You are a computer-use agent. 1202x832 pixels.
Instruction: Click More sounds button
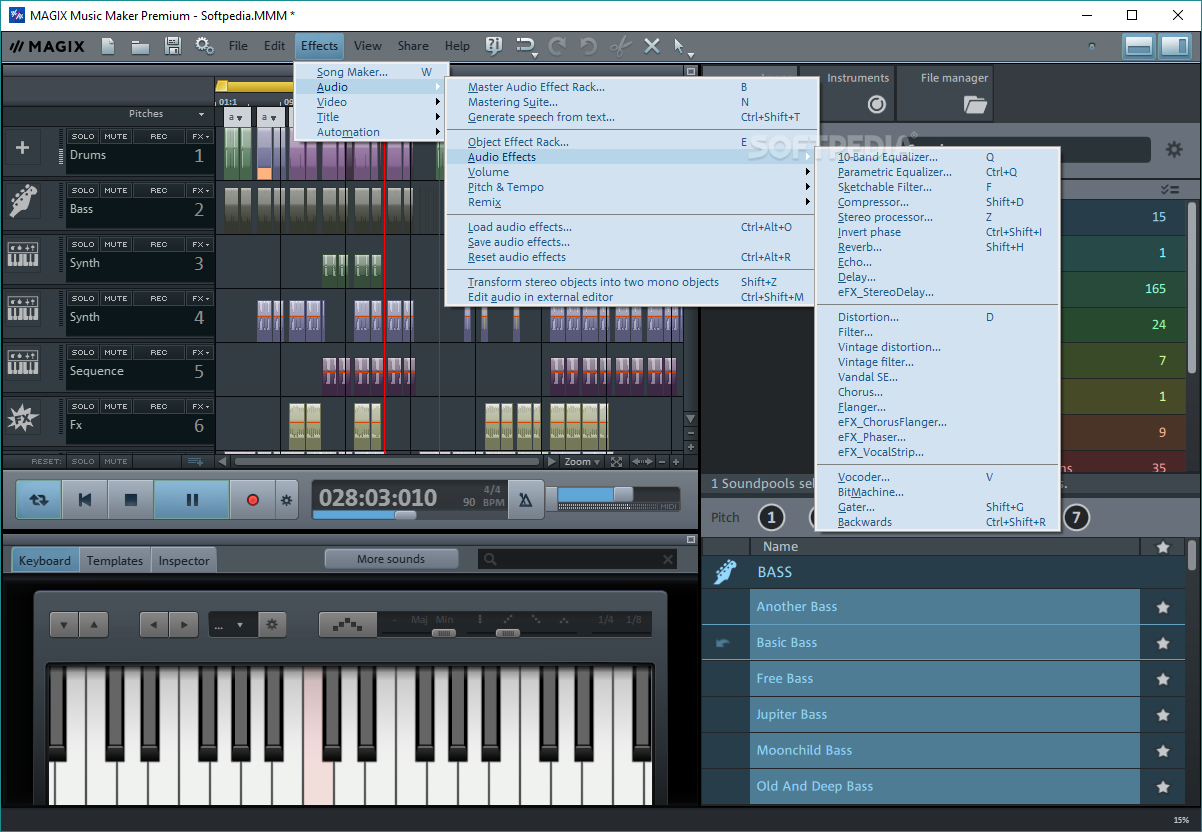pyautogui.click(x=391, y=559)
